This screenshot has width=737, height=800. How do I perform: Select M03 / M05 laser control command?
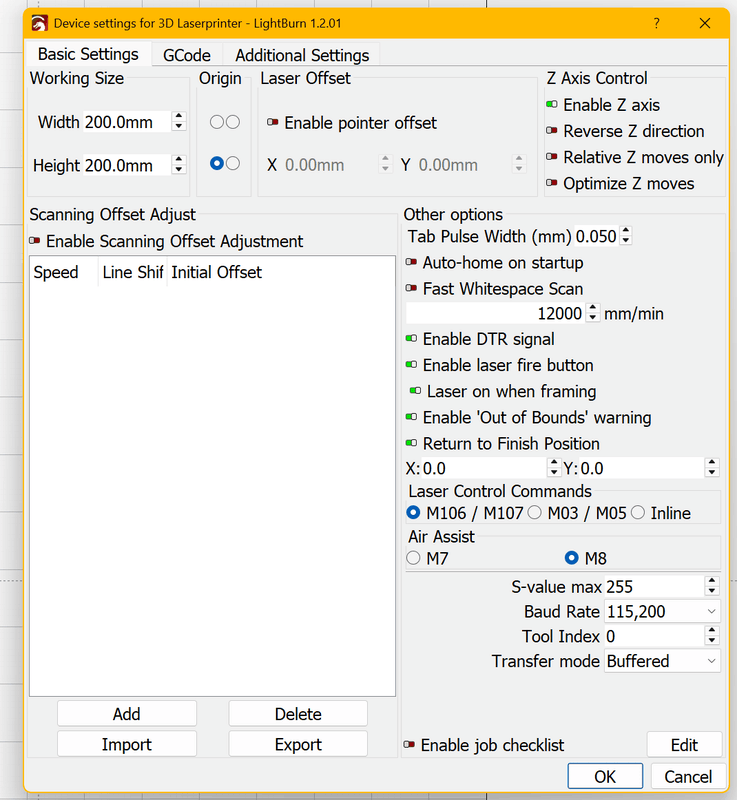click(535, 513)
